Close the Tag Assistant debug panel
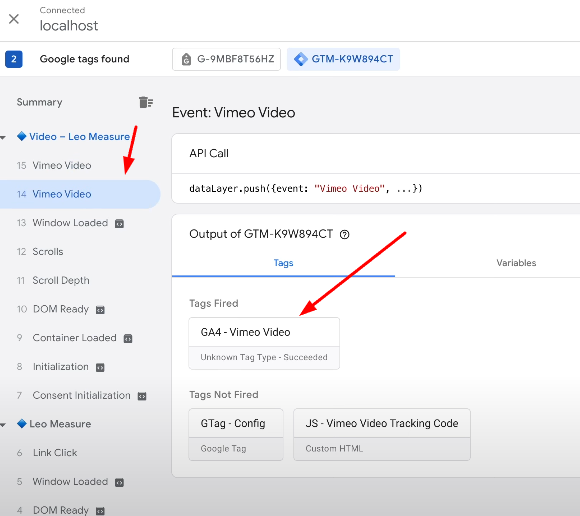This screenshot has height=516, width=580. (x=14, y=19)
